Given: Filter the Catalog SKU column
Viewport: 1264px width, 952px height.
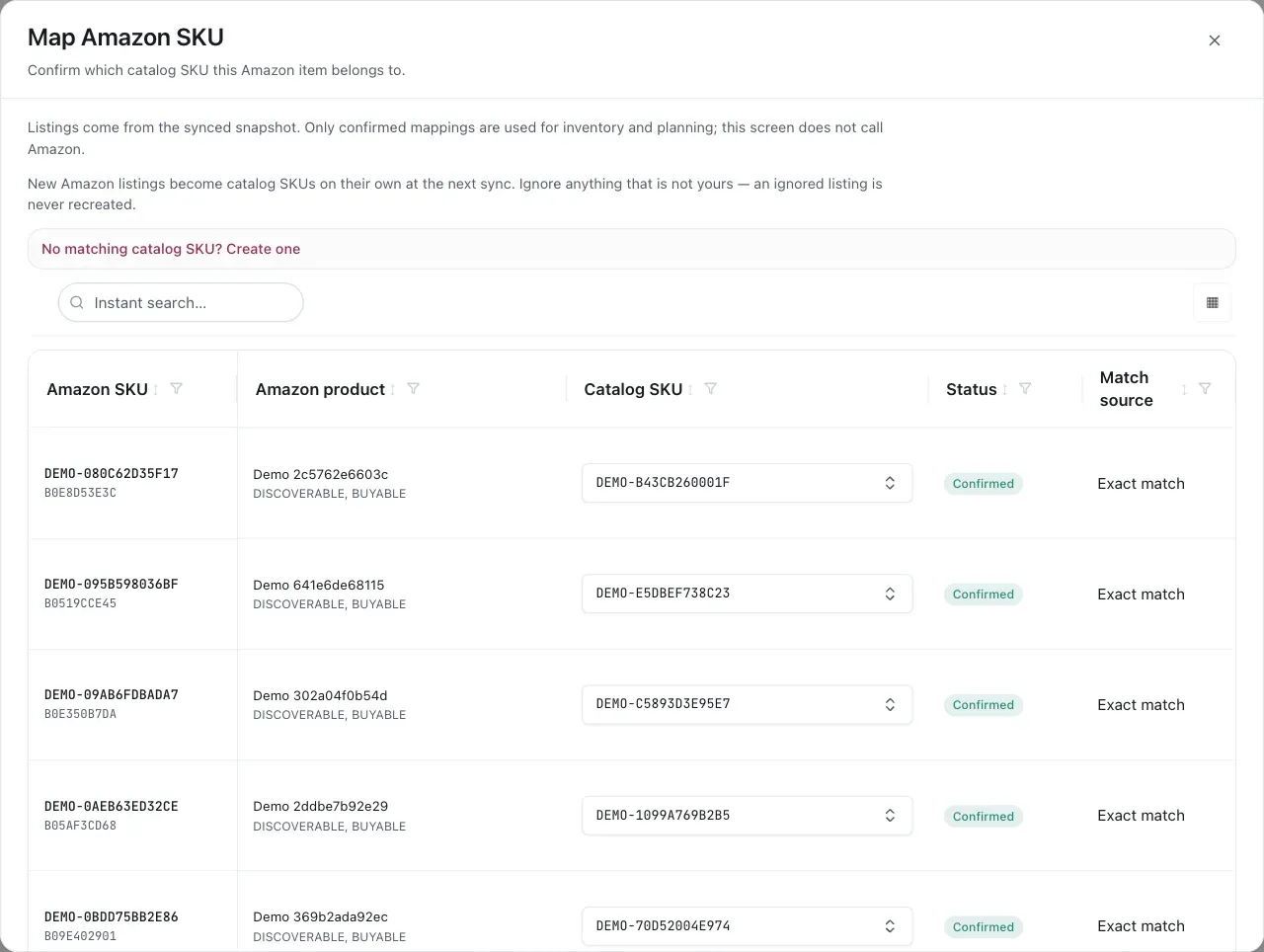Looking at the screenshot, I should (711, 389).
